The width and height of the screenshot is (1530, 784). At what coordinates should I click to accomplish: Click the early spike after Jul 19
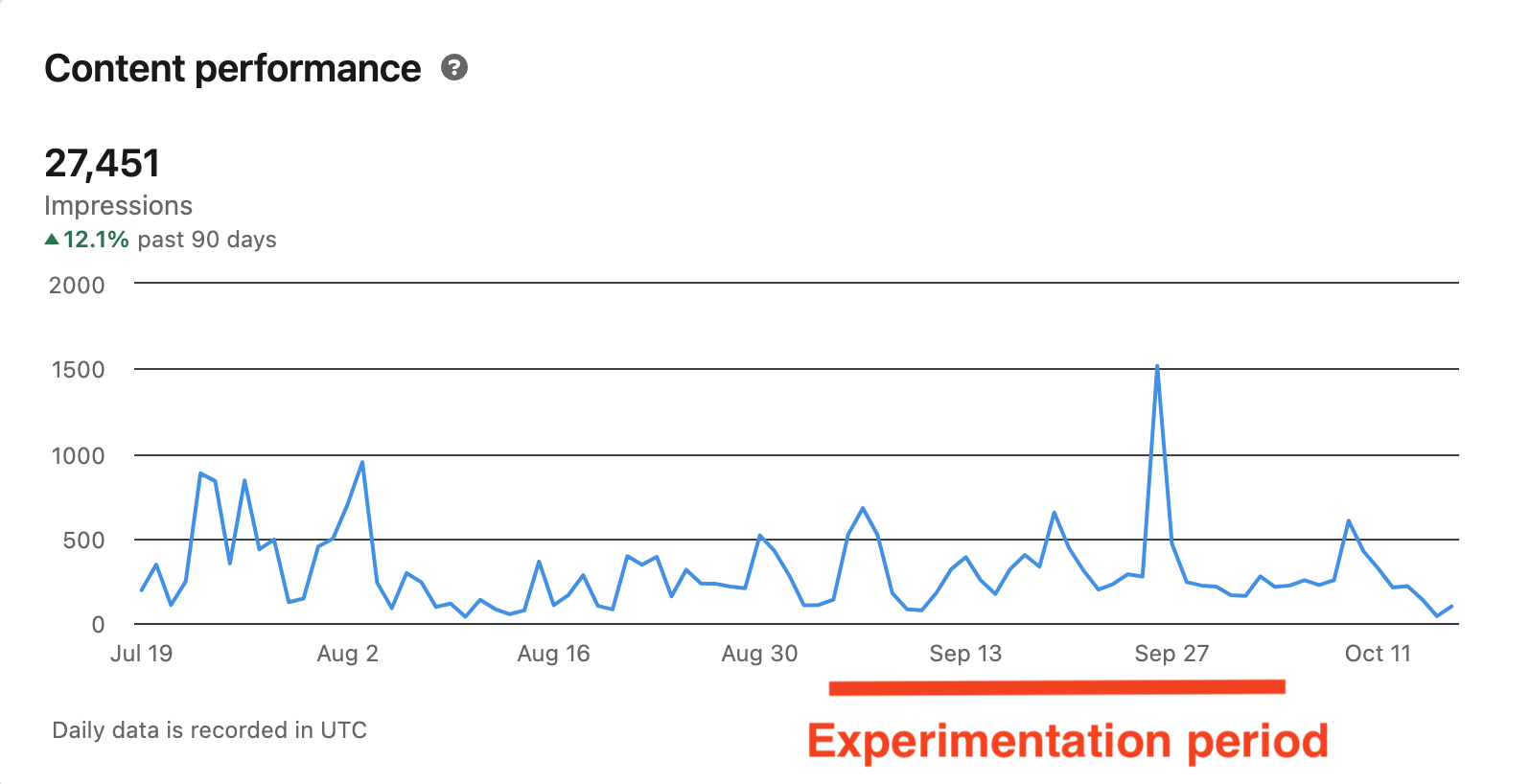tap(200, 473)
